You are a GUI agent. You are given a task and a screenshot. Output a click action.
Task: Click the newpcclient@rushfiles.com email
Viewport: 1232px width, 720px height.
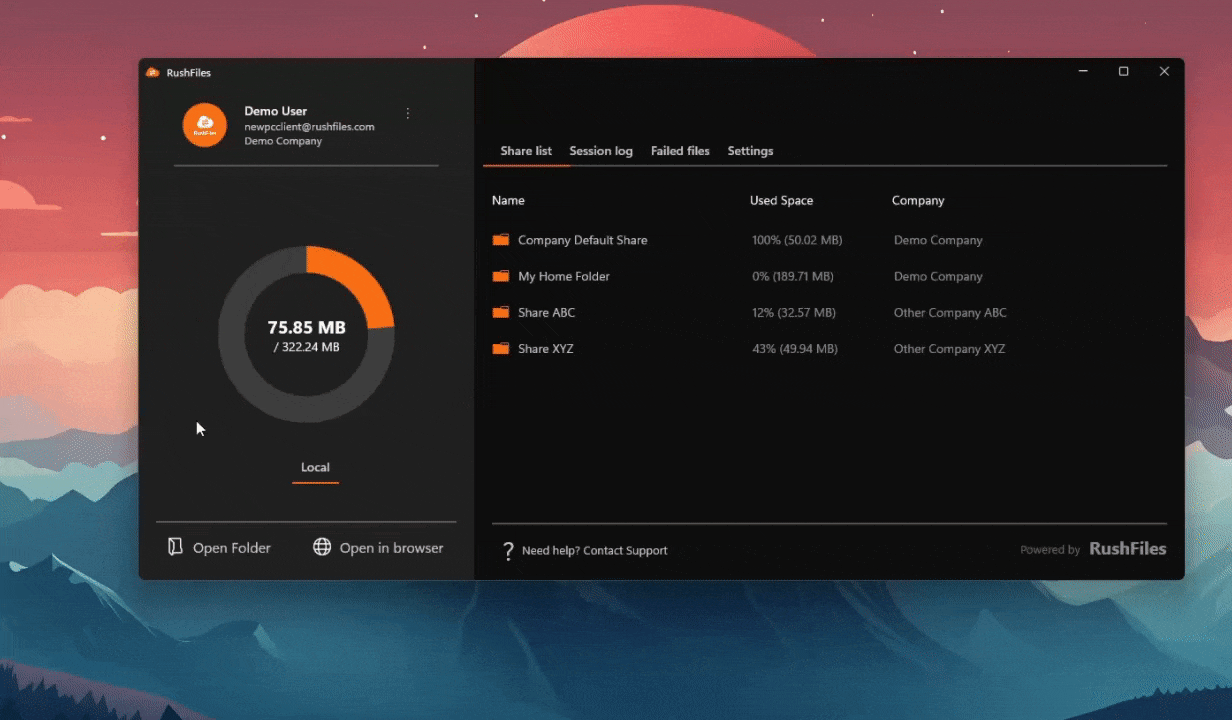[x=309, y=127]
